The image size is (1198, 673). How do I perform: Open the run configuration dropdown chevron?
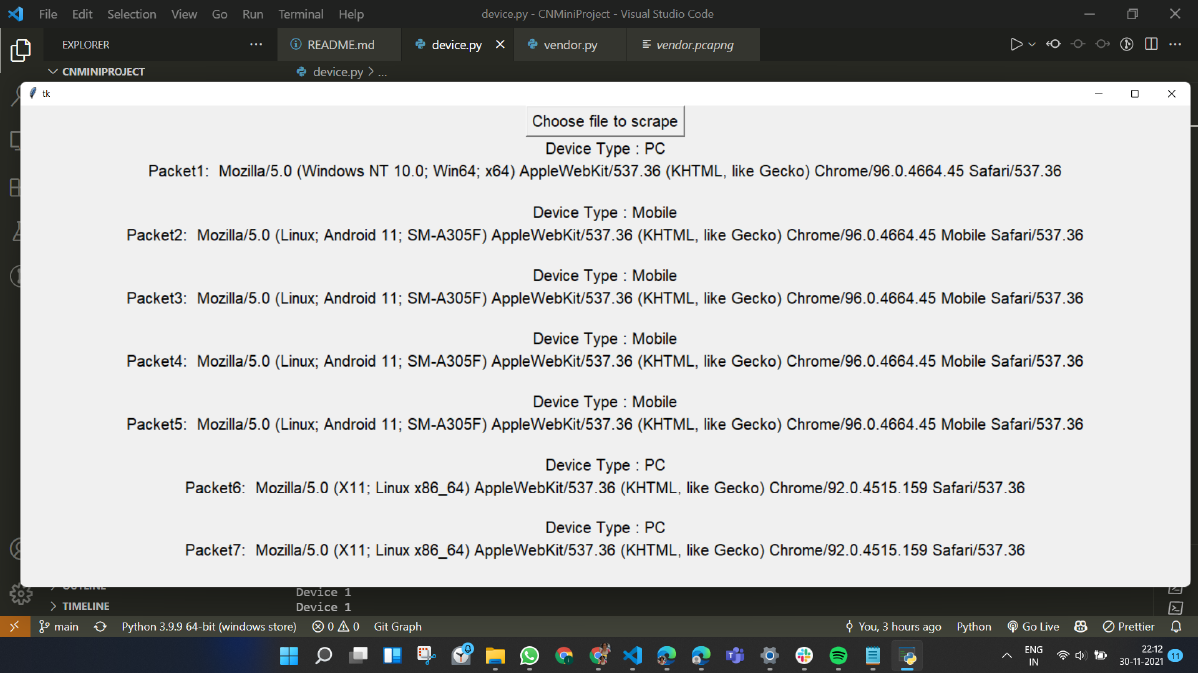(1031, 43)
